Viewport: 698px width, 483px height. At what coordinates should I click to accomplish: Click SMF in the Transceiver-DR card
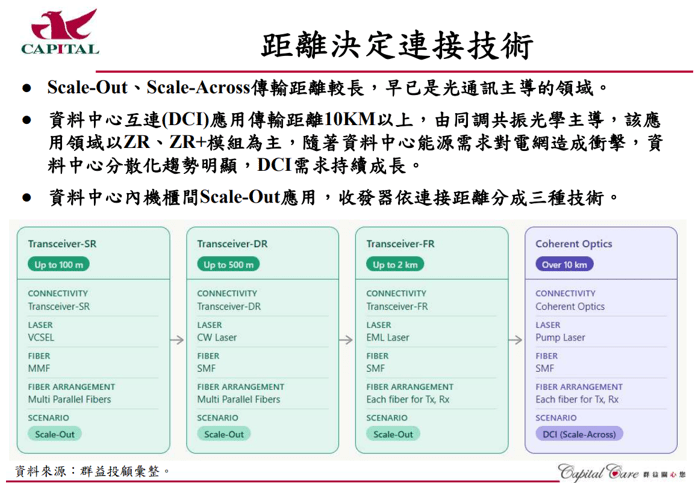coord(207,368)
